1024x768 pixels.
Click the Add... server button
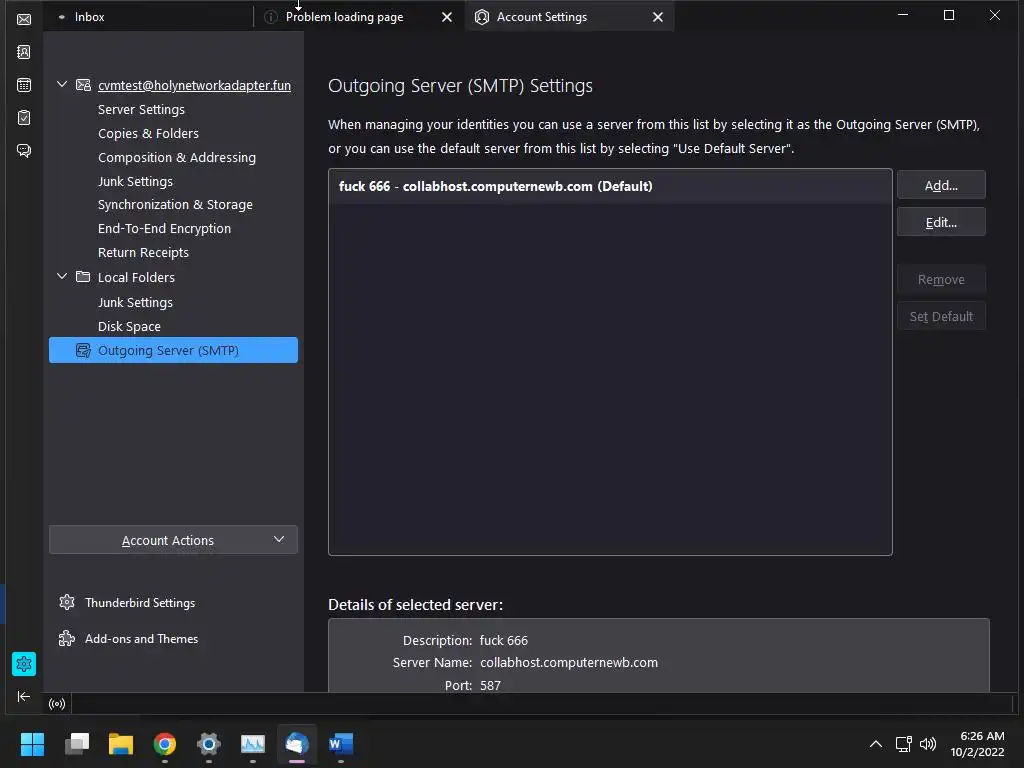(x=941, y=185)
